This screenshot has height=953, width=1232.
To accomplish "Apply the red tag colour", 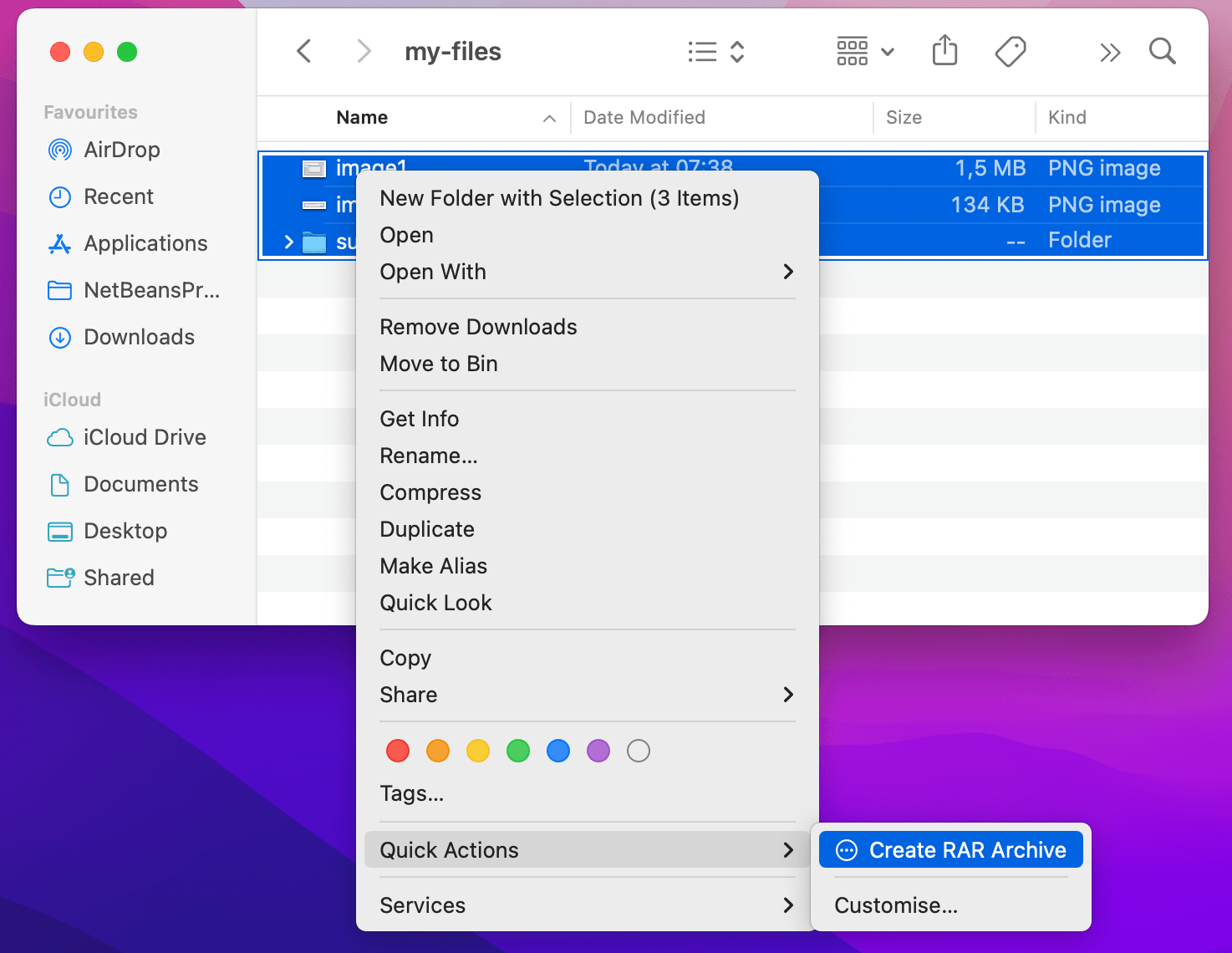I will [x=397, y=751].
